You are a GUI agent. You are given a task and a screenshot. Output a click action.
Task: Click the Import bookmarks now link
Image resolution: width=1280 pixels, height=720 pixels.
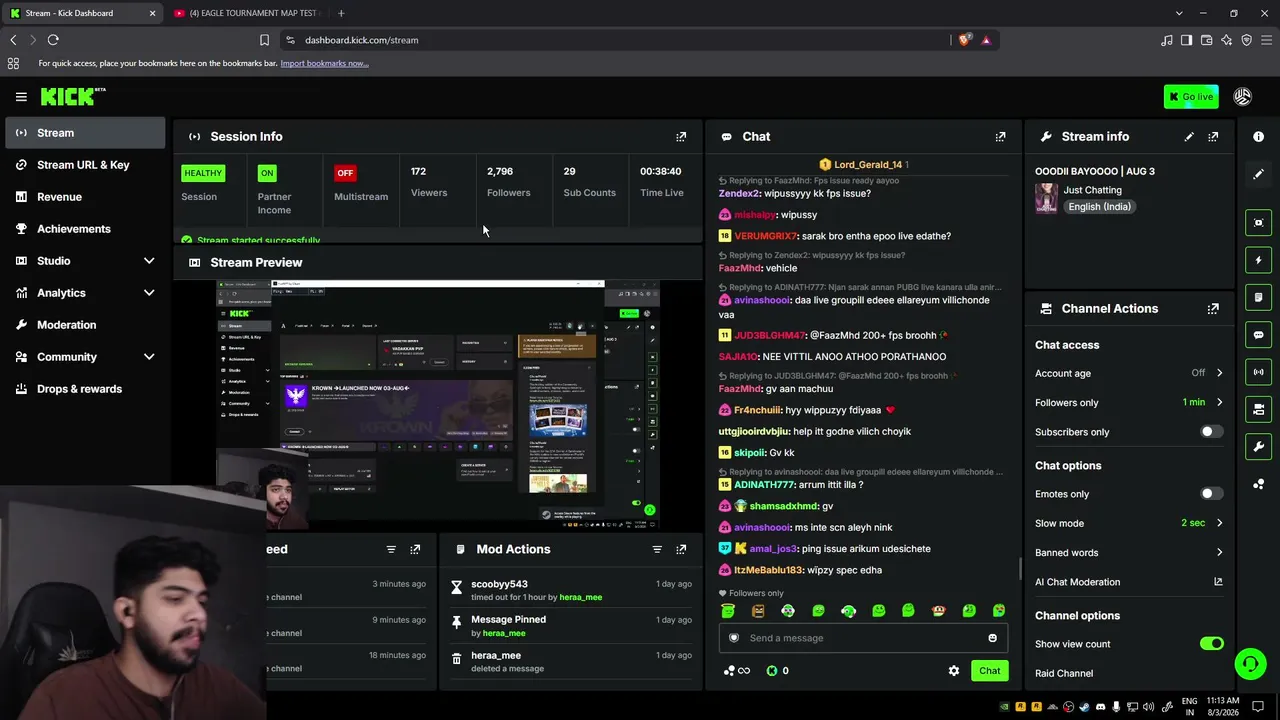coord(324,63)
